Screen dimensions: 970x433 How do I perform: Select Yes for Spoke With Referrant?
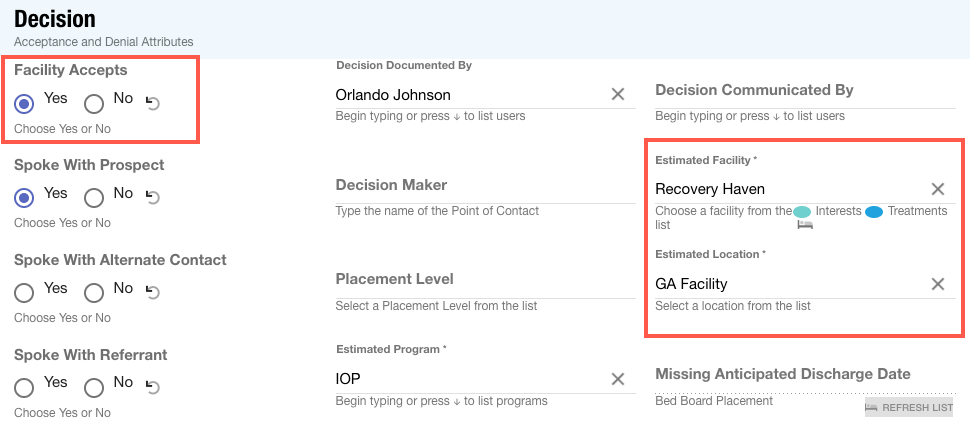(25, 387)
